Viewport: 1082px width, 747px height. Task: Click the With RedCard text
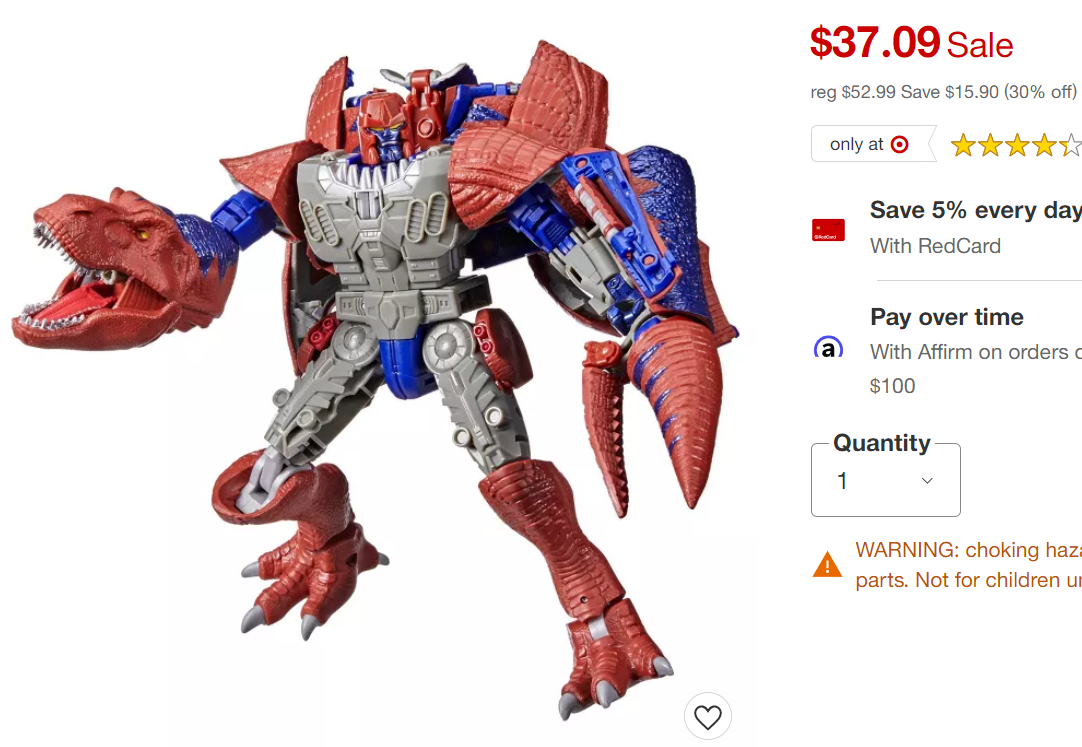[x=935, y=246]
